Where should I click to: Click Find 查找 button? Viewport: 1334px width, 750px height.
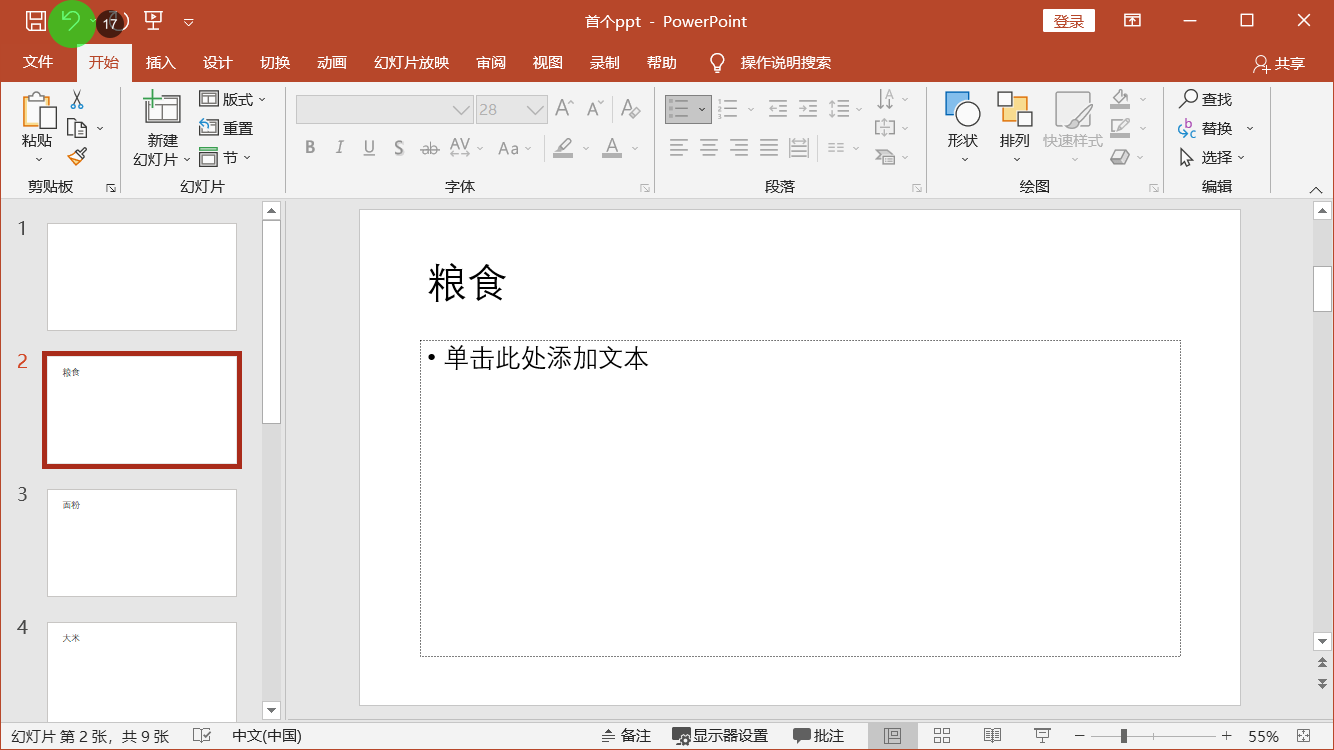click(1205, 99)
